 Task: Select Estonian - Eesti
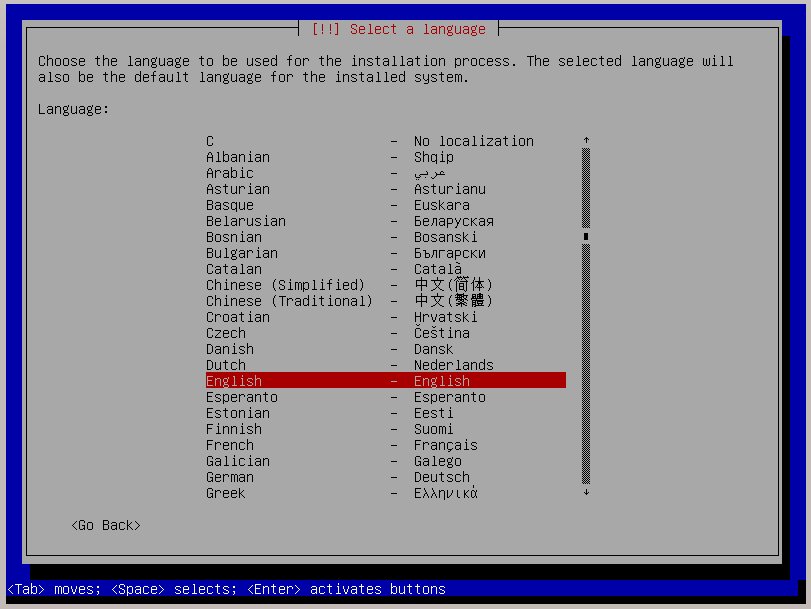pyautogui.click(x=385, y=413)
